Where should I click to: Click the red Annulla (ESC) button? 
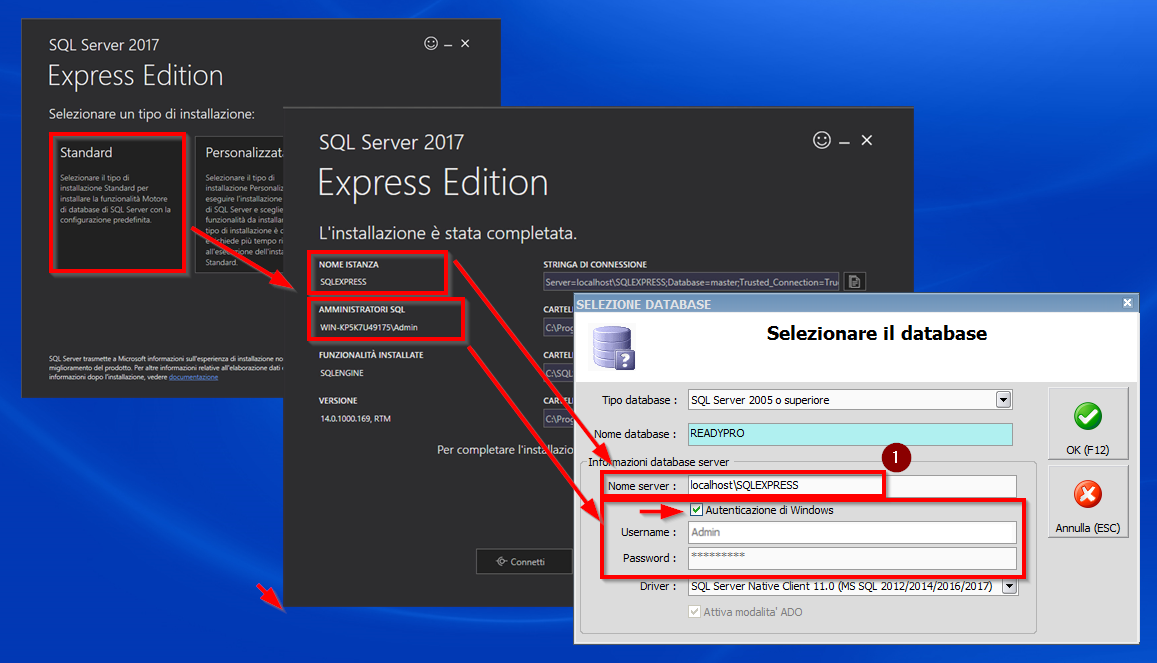(x=1088, y=501)
